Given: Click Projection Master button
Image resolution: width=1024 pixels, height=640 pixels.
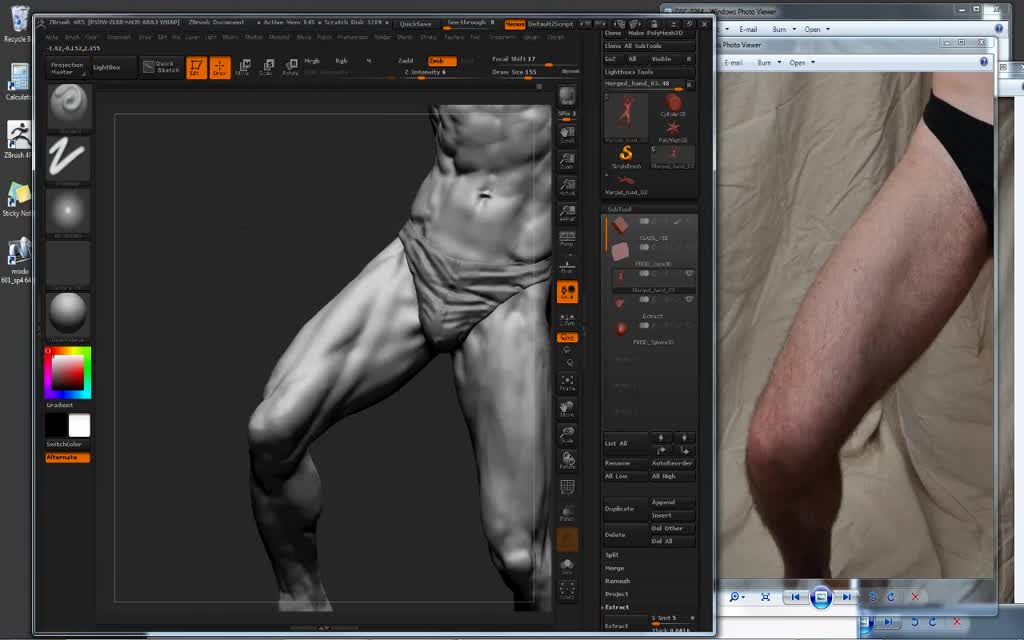Looking at the screenshot, I should pos(67,68).
